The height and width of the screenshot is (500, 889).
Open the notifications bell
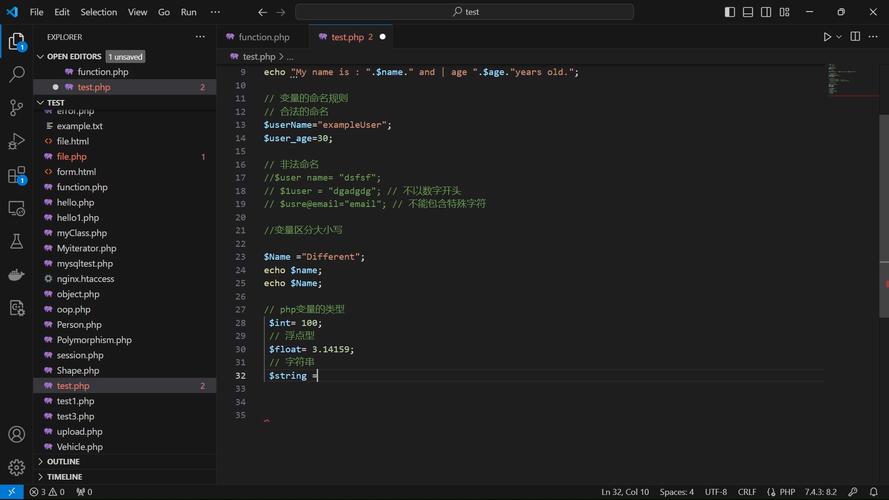click(x=874, y=491)
